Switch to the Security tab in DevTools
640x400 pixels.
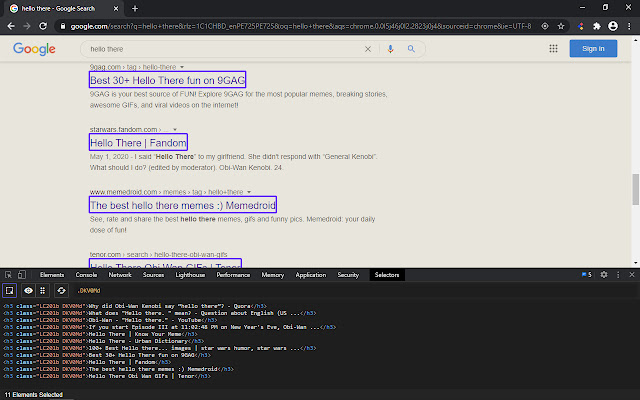click(348, 275)
